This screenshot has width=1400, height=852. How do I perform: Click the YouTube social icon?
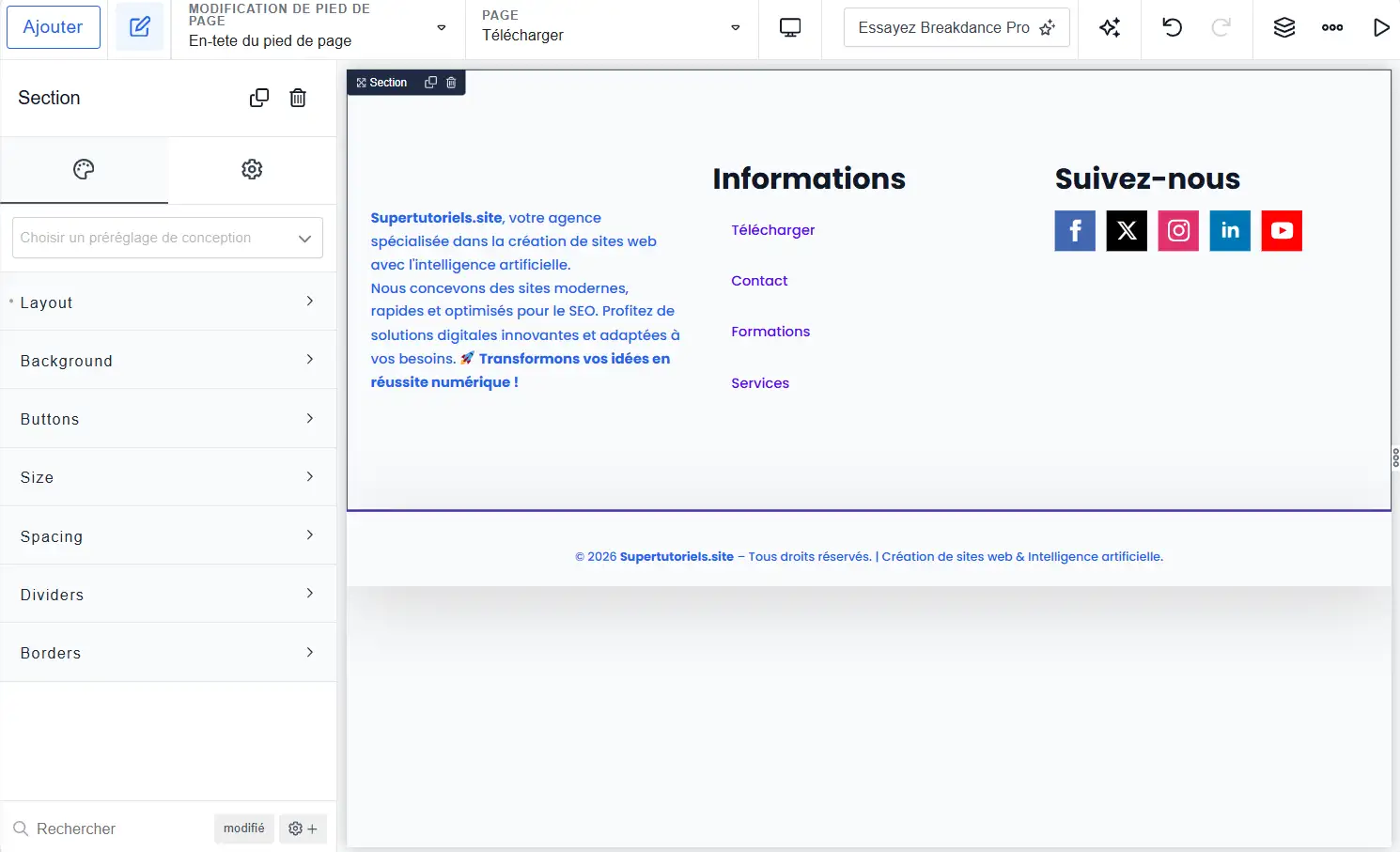pos(1282,230)
